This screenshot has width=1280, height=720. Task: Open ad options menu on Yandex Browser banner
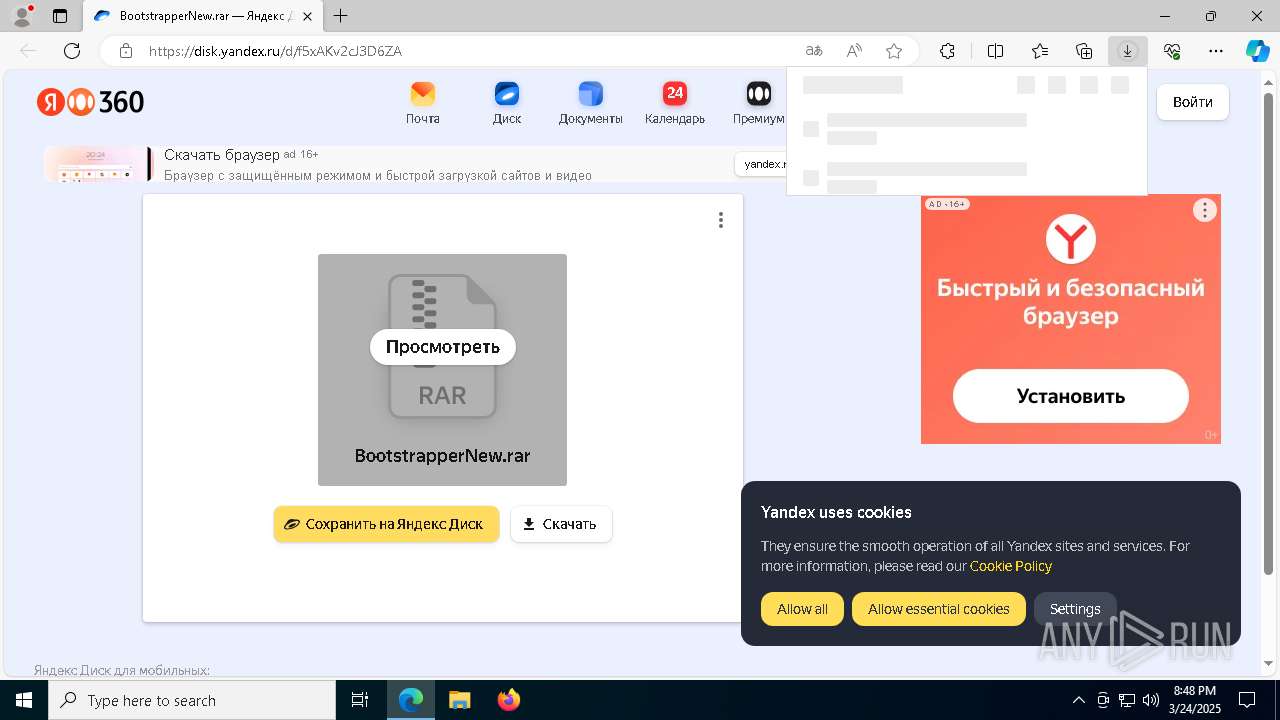point(1205,210)
